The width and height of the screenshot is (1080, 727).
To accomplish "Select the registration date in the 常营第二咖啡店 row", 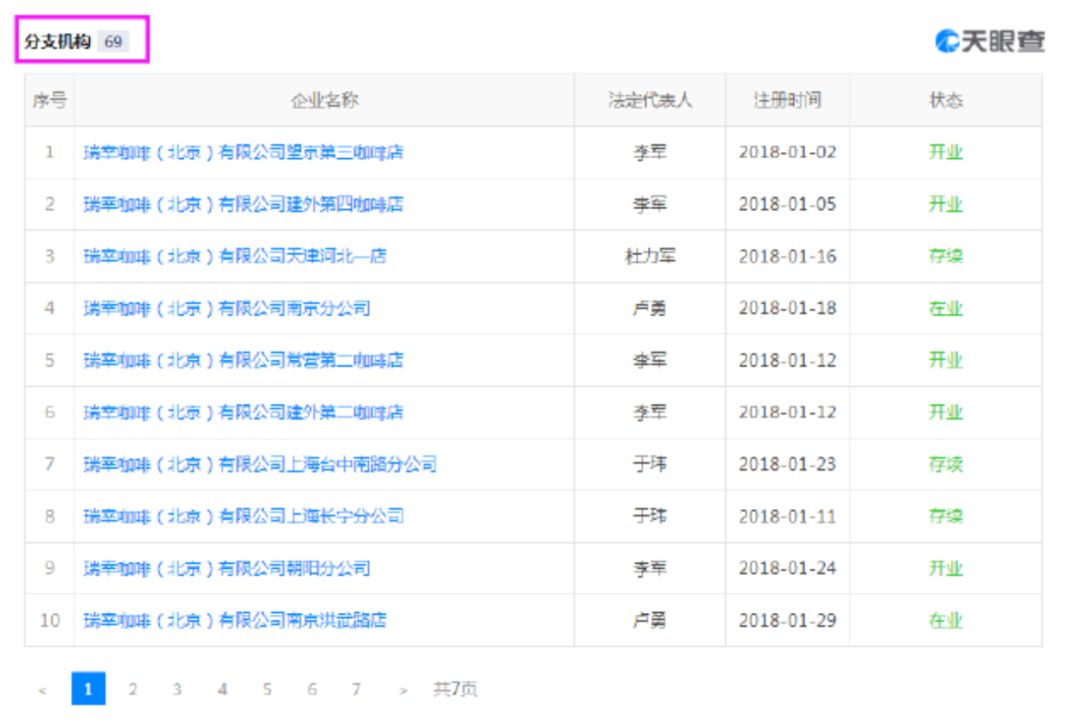I will pyautogui.click(x=787, y=360).
